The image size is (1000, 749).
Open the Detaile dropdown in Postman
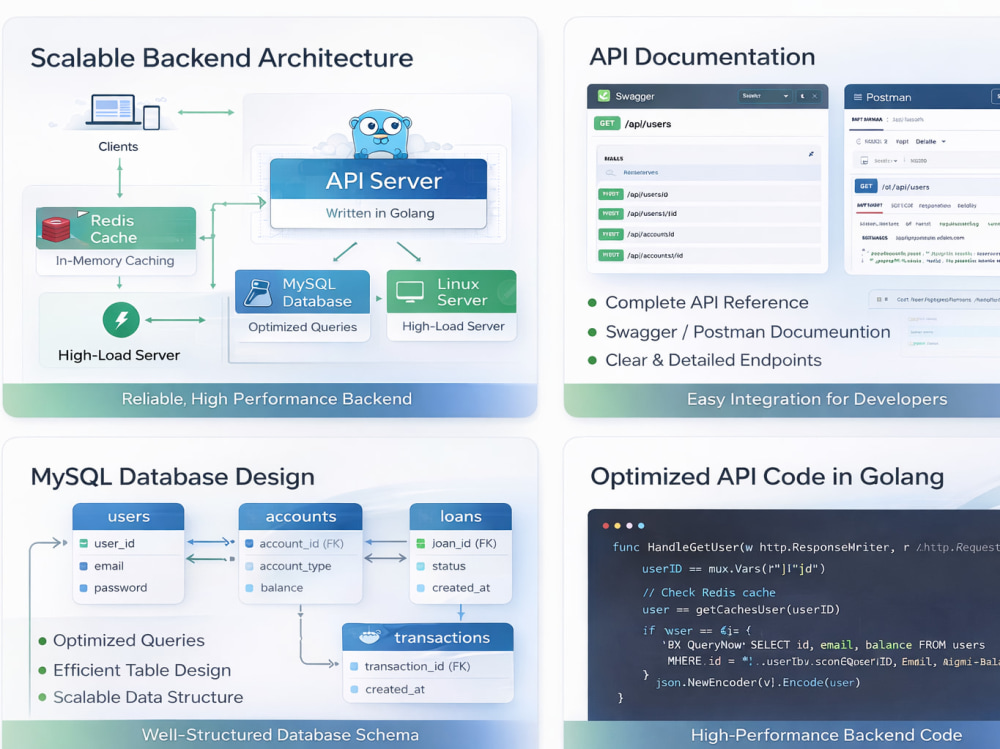pos(930,142)
